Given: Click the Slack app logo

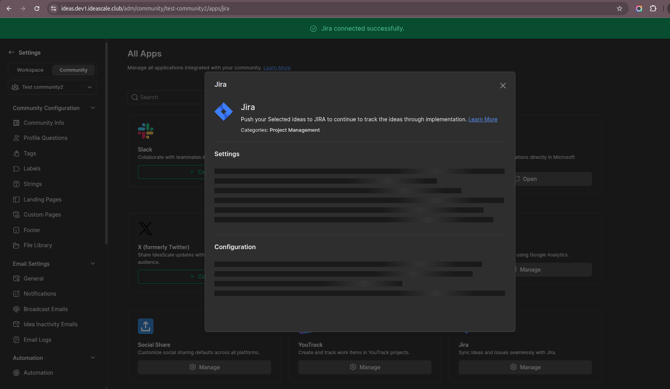Looking at the screenshot, I should click(145, 131).
